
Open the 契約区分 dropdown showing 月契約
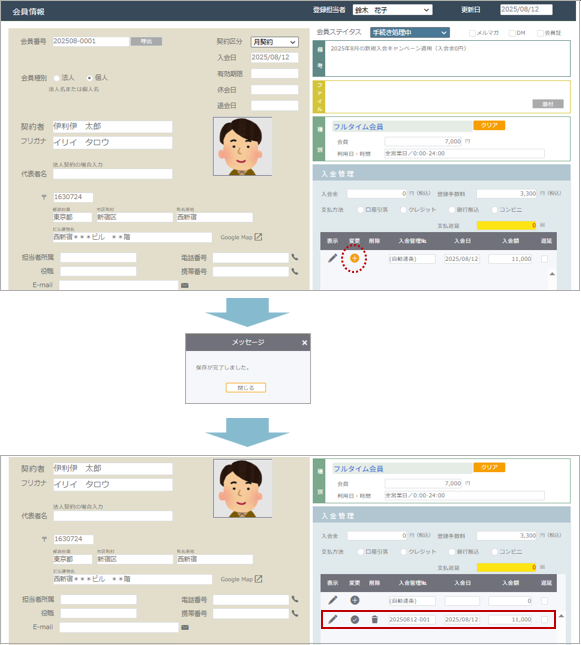coord(274,42)
